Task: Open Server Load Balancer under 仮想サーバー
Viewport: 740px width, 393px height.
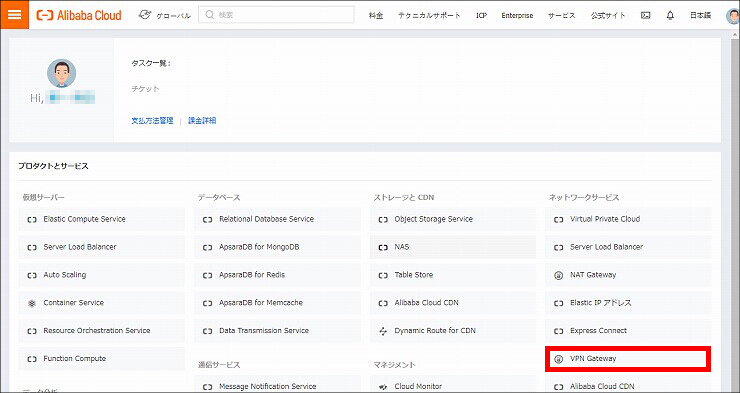Action: click(x=102, y=247)
